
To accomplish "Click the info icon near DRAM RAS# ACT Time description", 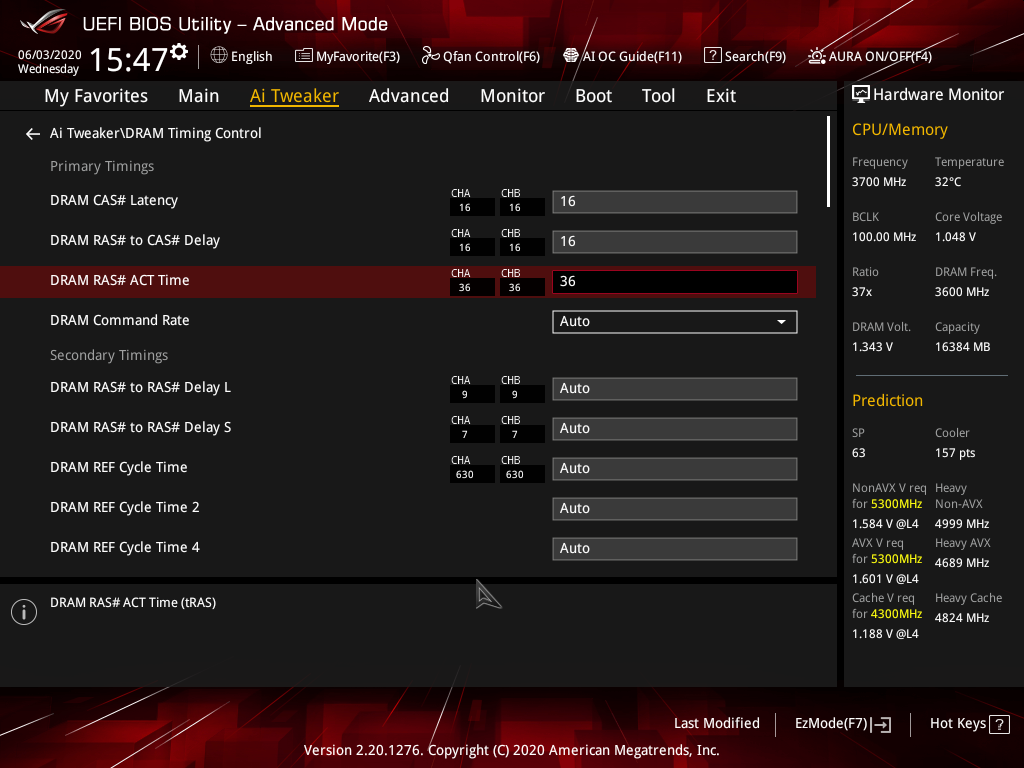I will 23,611.
